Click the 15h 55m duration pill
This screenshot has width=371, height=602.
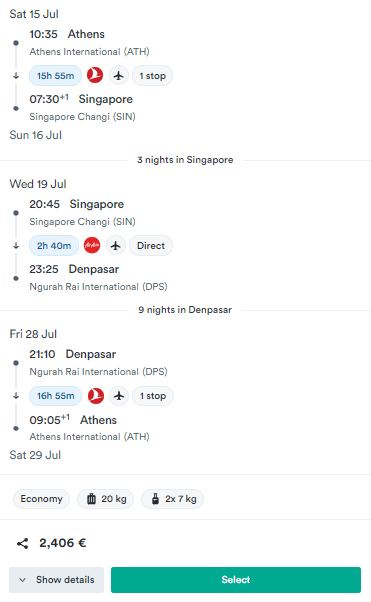pyautogui.click(x=56, y=76)
